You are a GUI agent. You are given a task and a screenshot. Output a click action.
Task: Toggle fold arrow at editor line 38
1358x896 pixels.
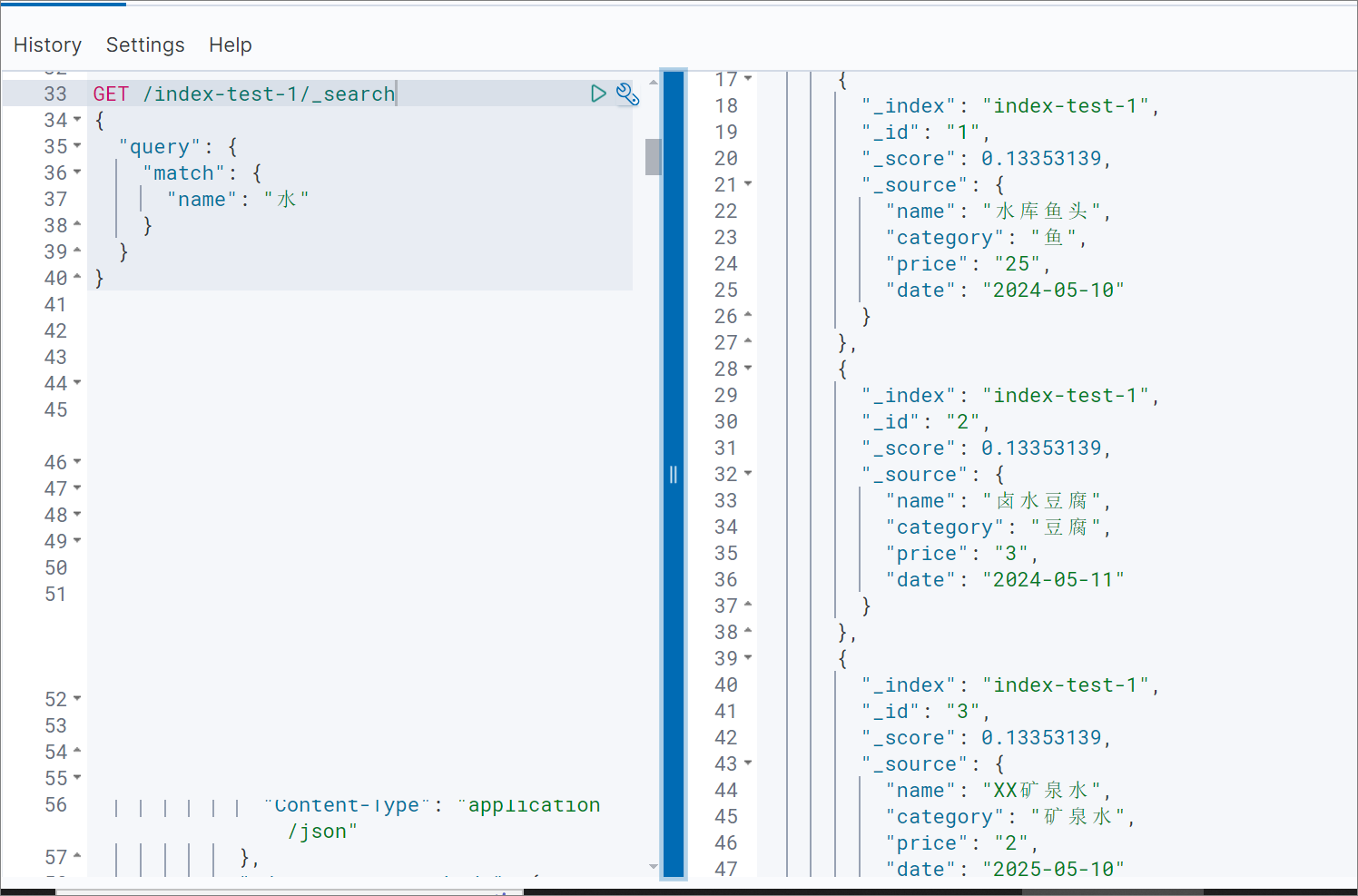(77, 223)
